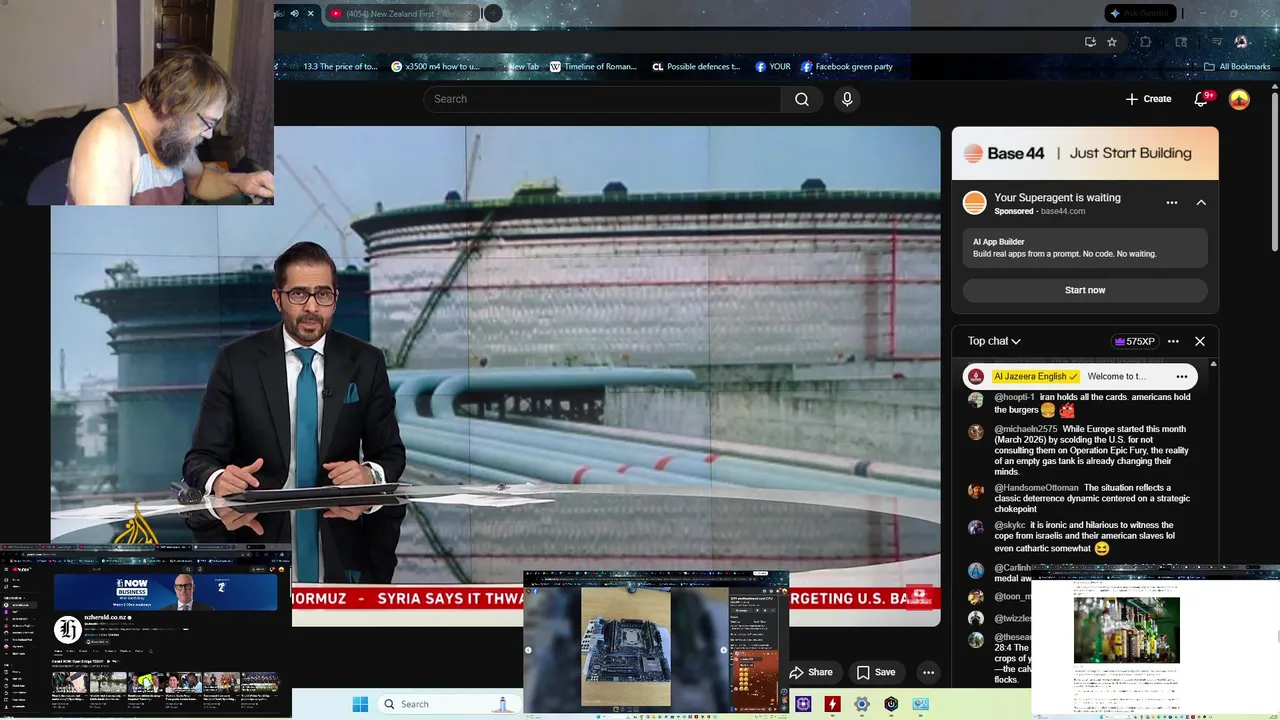The image size is (1280, 720).
Task: Open the dark hexagon taskbar app
Action: [x=891, y=704]
